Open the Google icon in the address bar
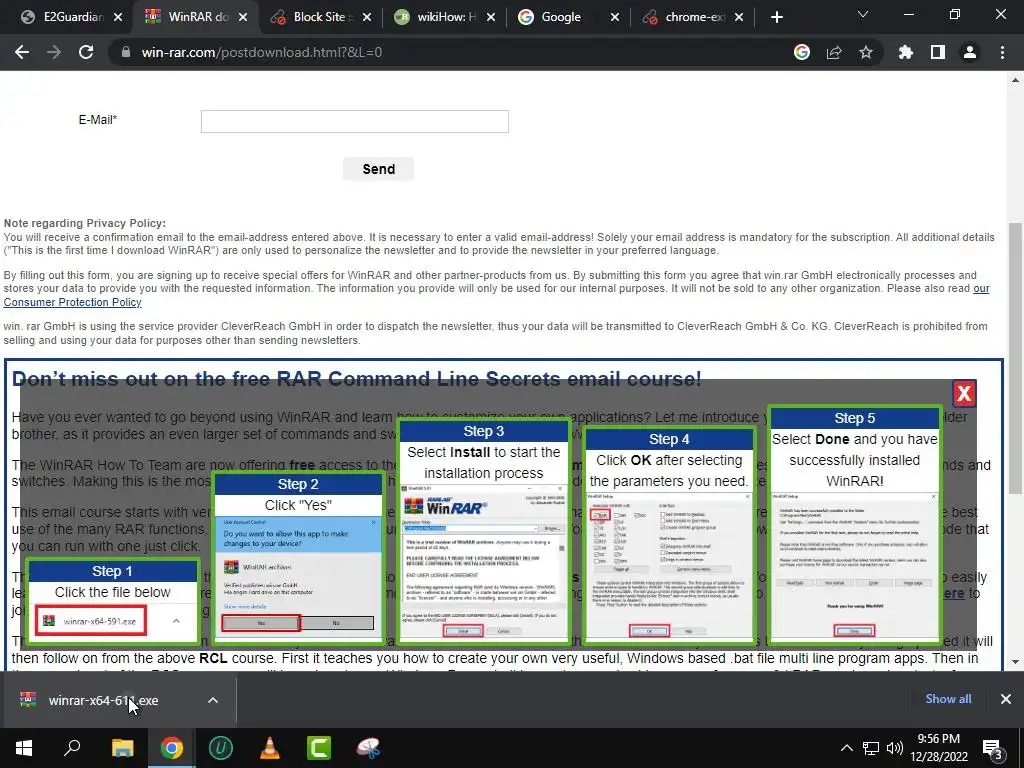 802,52
